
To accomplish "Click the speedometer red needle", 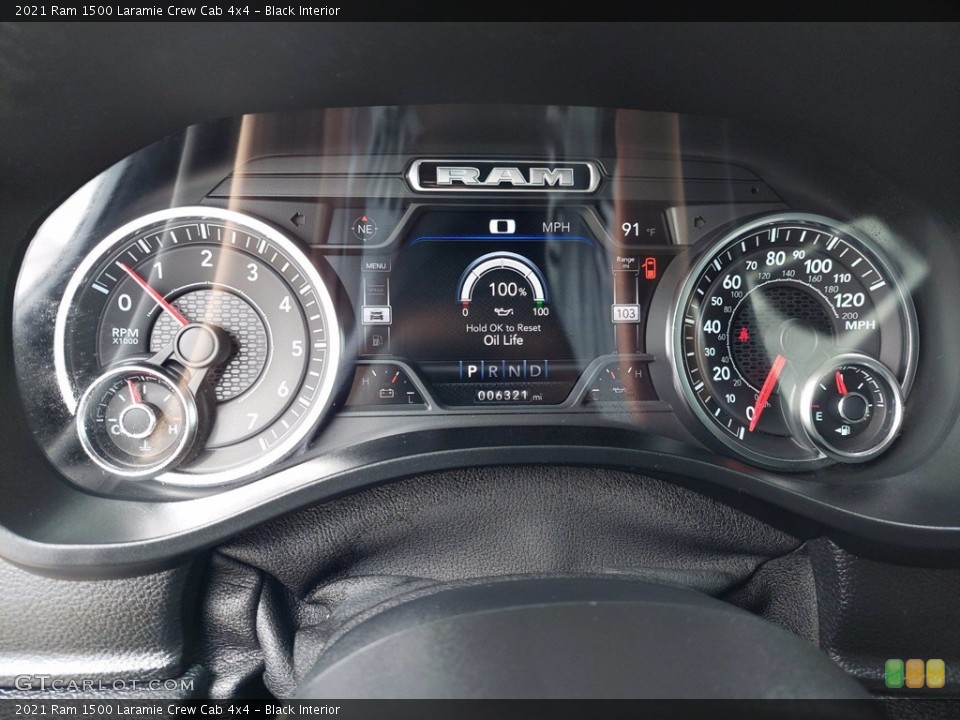I will pyautogui.click(x=767, y=392).
